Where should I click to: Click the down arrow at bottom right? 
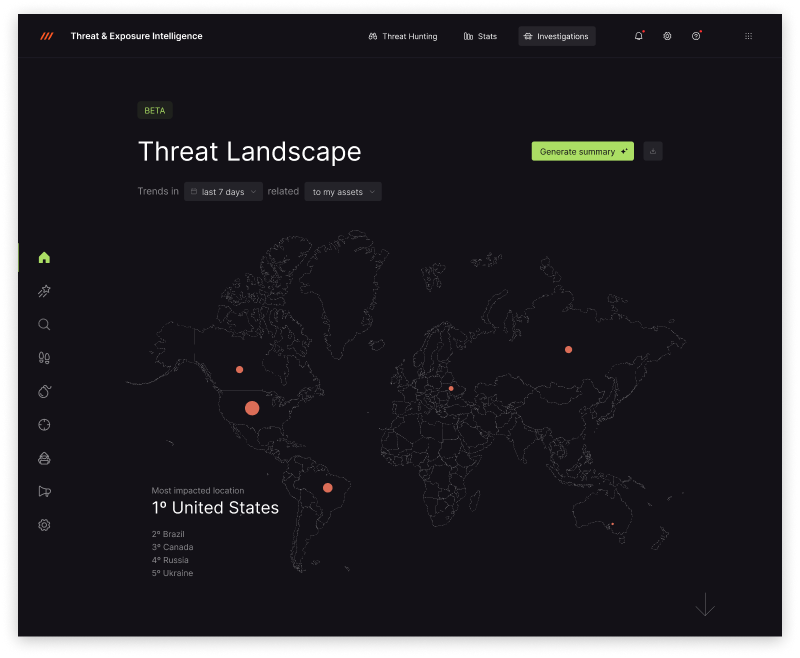[x=705, y=604]
